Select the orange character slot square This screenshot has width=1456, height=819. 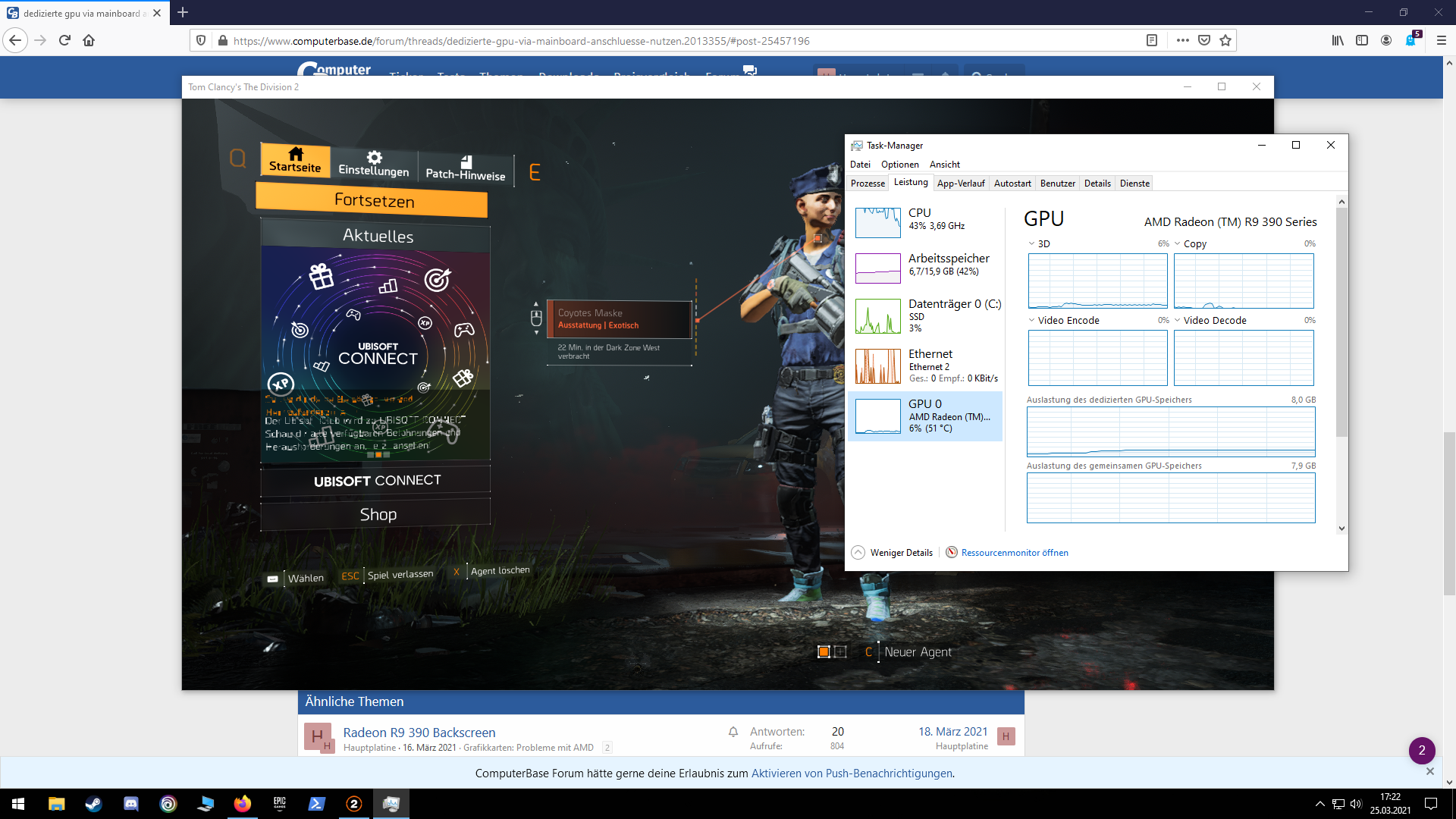pyautogui.click(x=824, y=651)
